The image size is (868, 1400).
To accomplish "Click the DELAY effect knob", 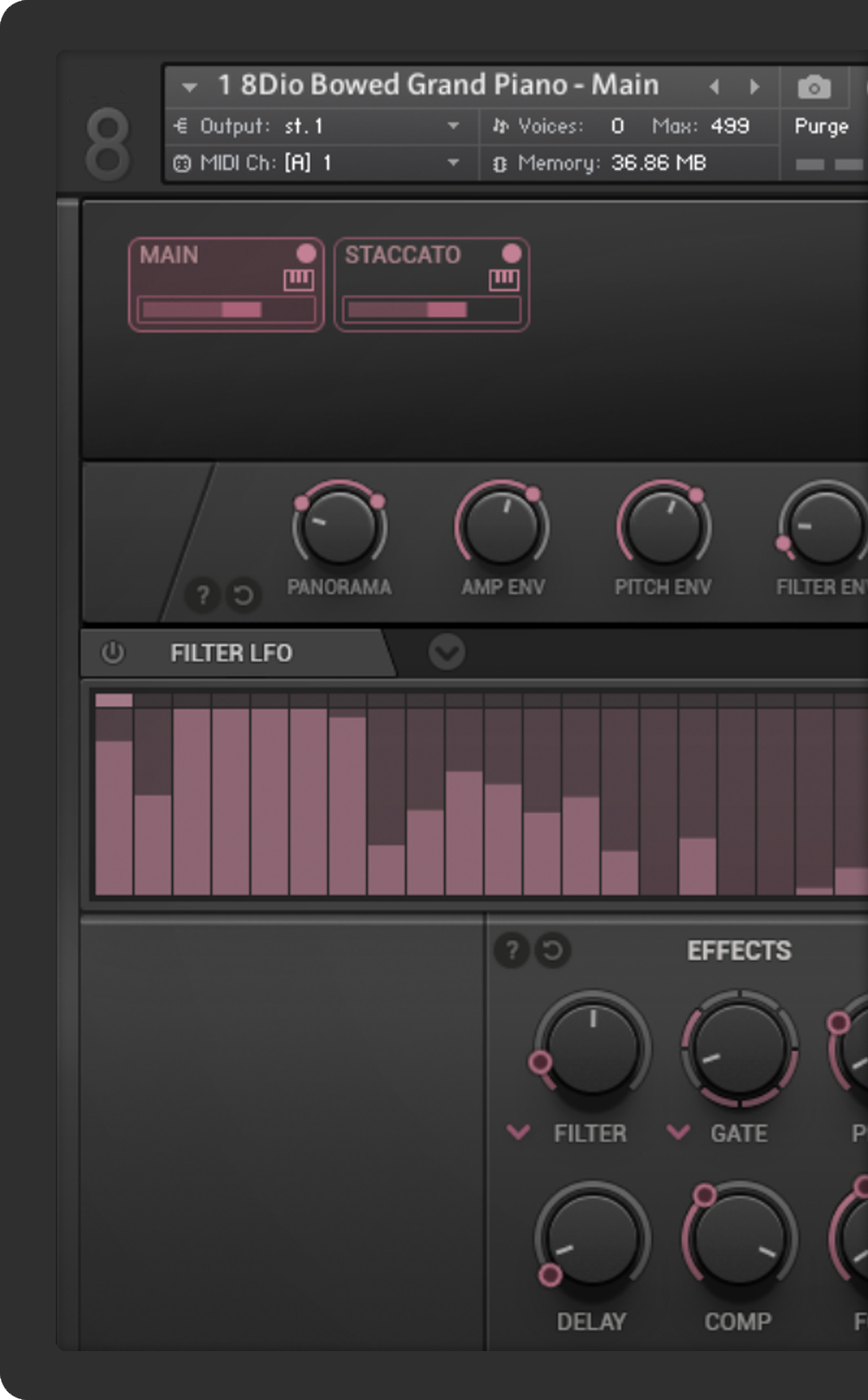I will 591,1238.
